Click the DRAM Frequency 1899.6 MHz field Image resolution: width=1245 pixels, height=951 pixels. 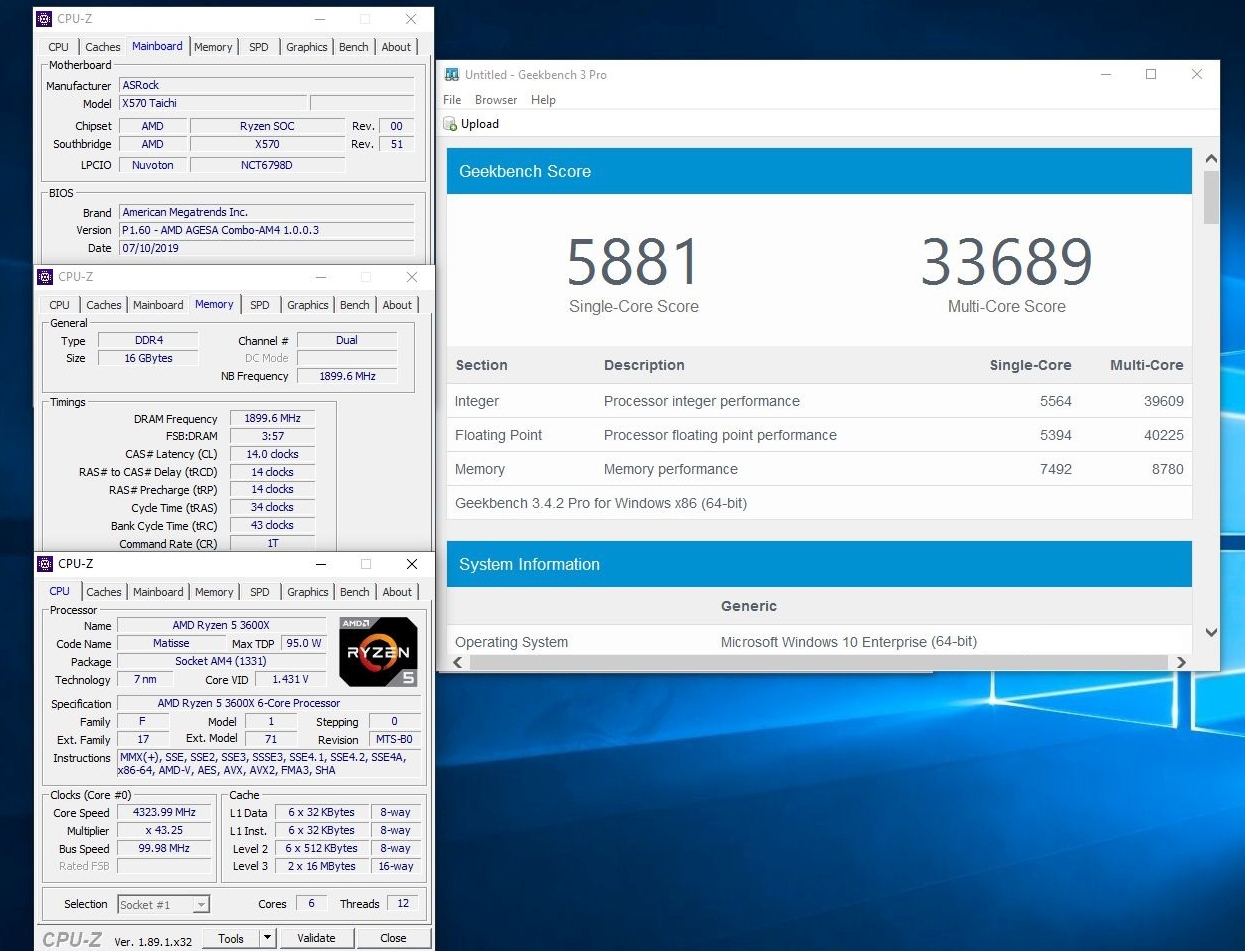(x=272, y=419)
